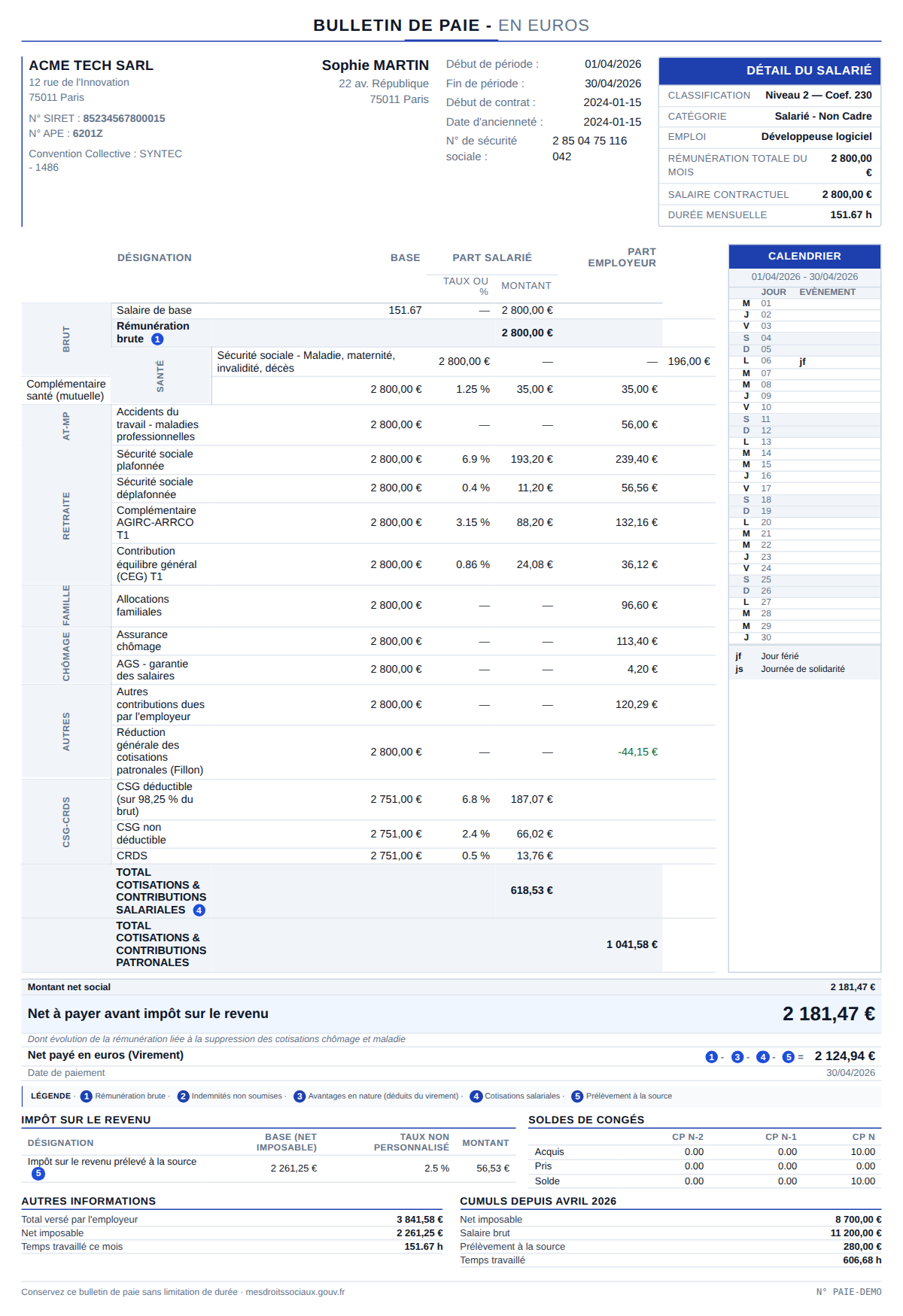Click legend badge 5 for Prélèvement à la source
Viewport: 903px width, 1316px height.
tap(577, 1096)
